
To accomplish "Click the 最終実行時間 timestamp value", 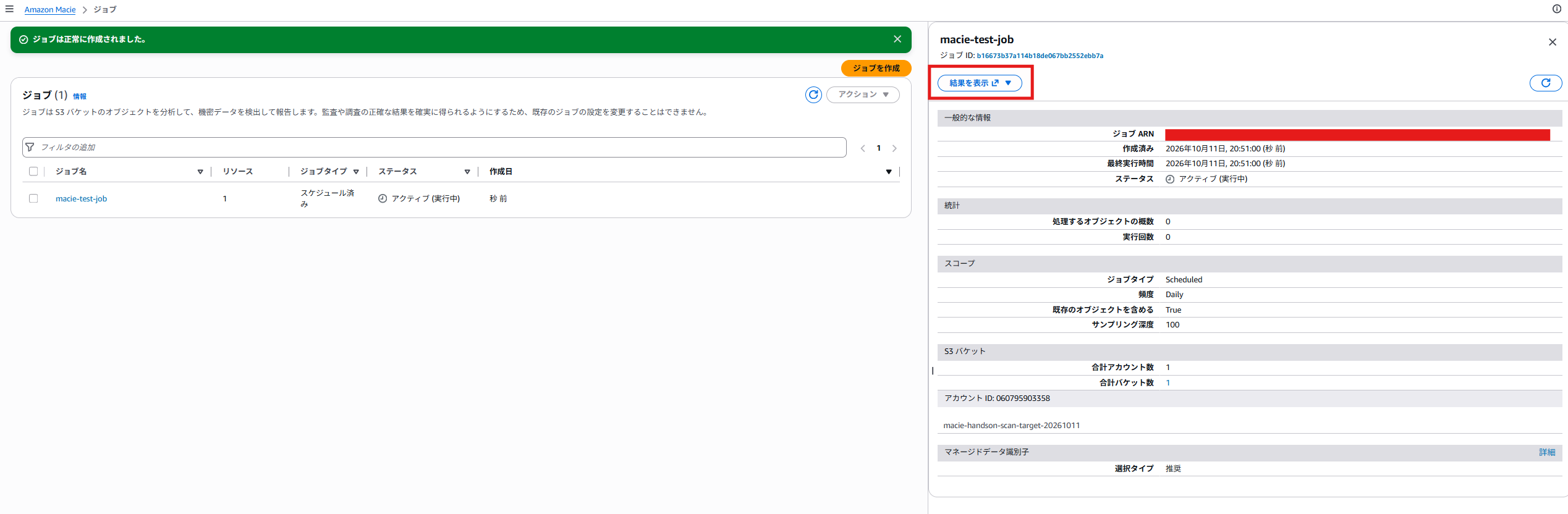I will click(1225, 164).
